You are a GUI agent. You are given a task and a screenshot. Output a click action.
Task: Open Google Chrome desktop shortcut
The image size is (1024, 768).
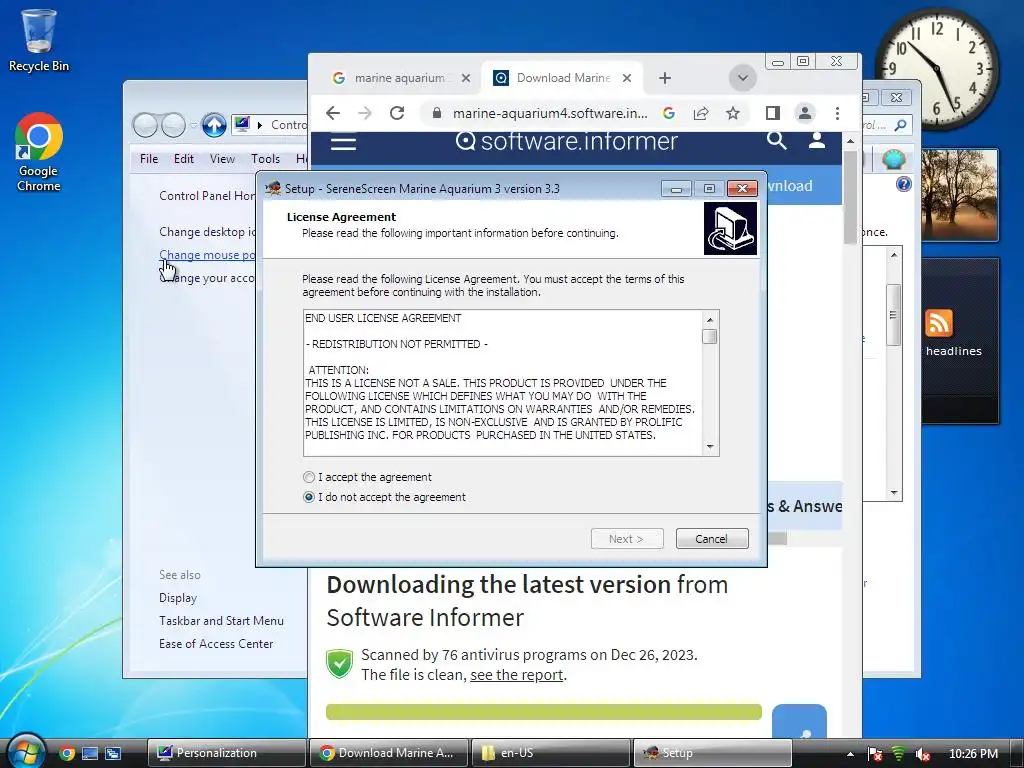pos(39,153)
